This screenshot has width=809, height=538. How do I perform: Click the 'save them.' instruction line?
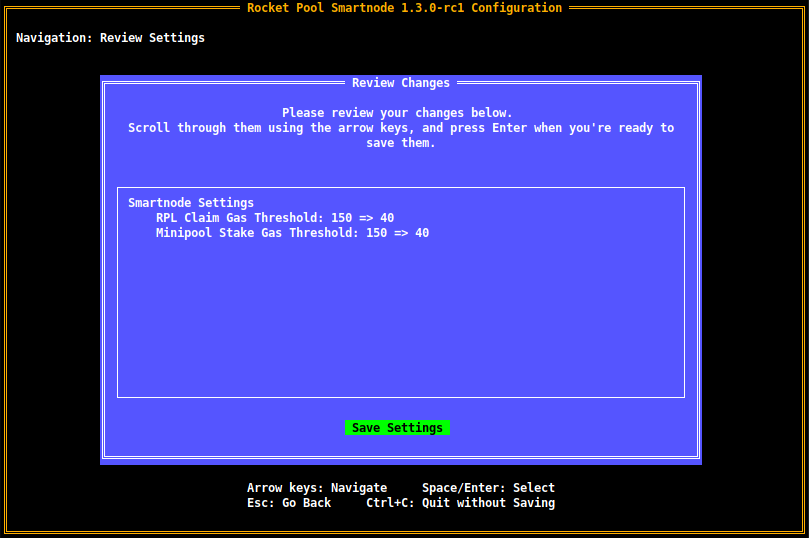pos(401,143)
